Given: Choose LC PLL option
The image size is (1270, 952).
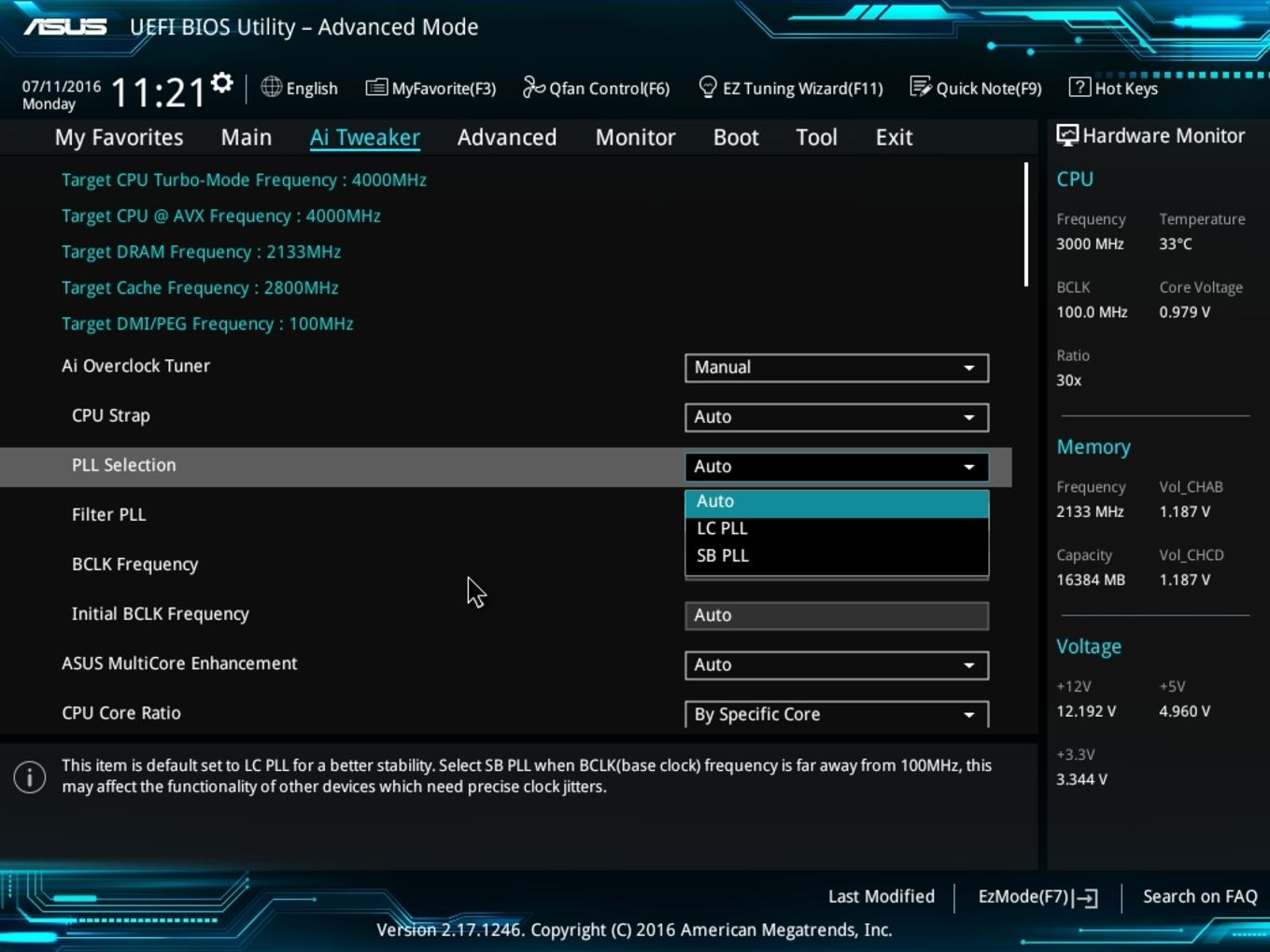Looking at the screenshot, I should coord(837,528).
